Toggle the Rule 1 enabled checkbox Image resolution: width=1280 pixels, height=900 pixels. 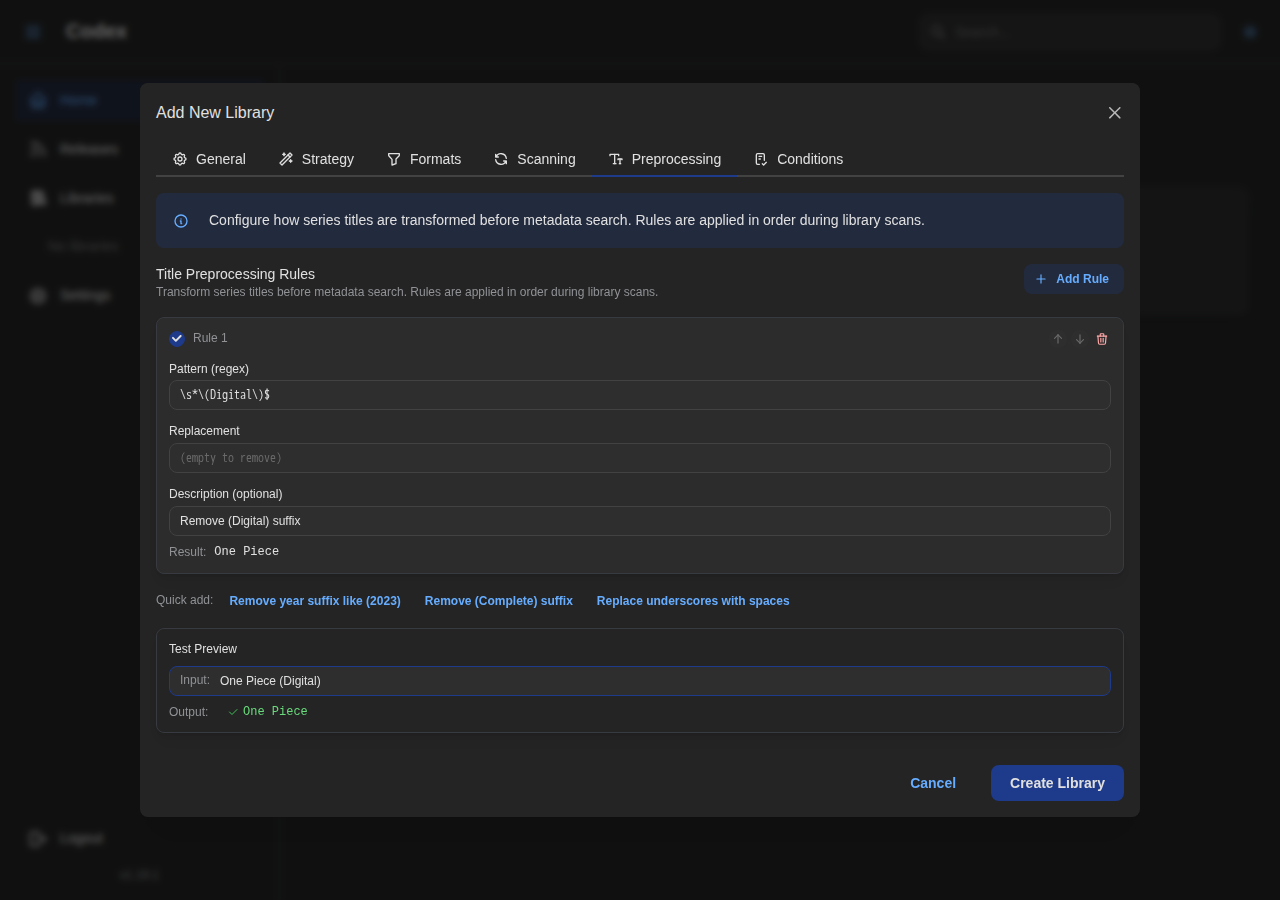[177, 339]
